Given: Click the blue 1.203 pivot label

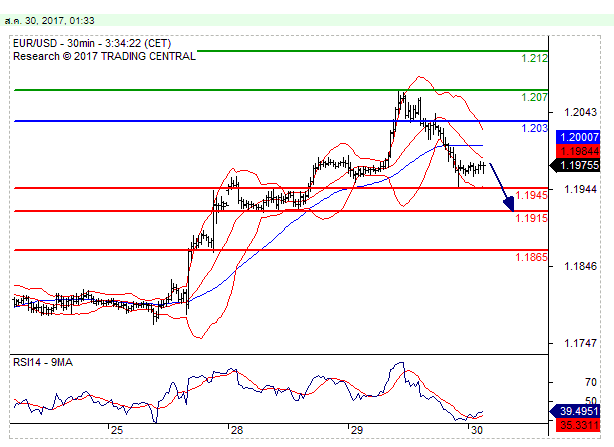Looking at the screenshot, I should pos(535,128).
